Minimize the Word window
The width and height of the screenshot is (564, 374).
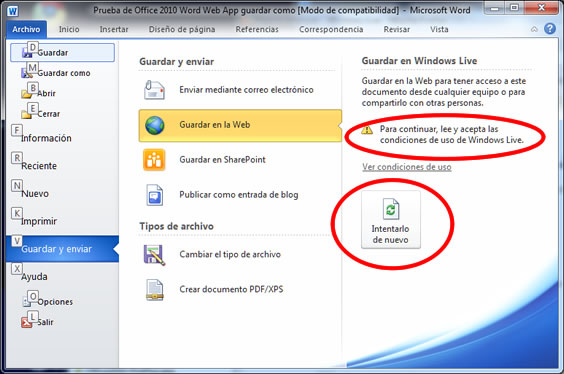click(x=495, y=8)
